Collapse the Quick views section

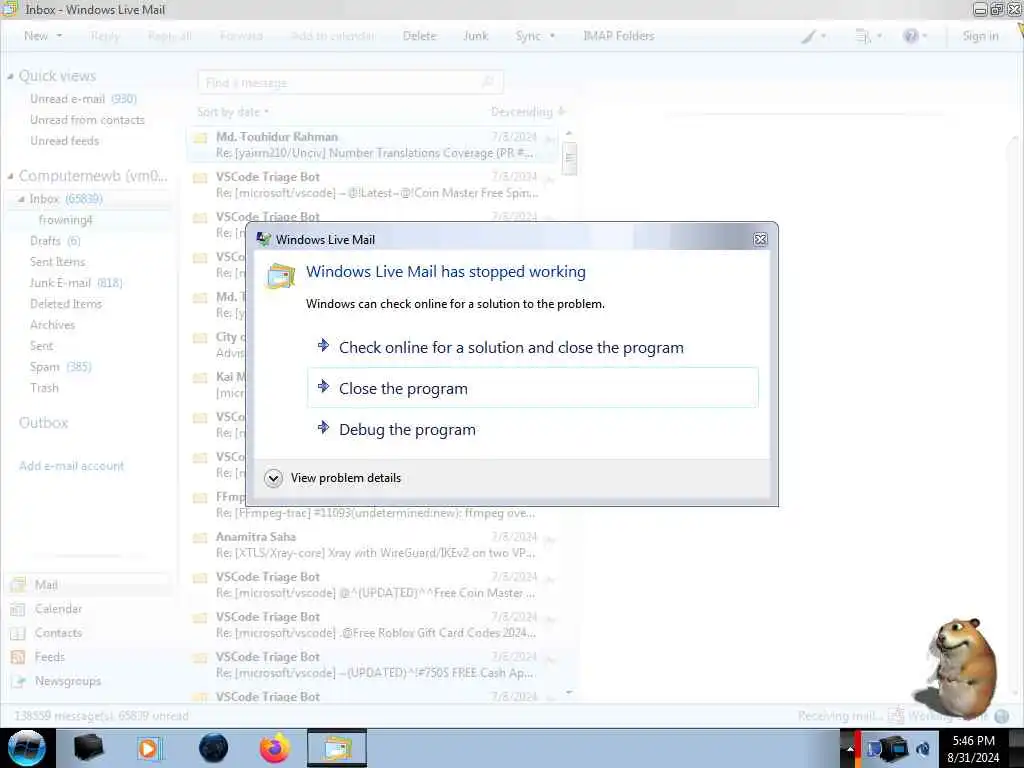[x=10, y=76]
